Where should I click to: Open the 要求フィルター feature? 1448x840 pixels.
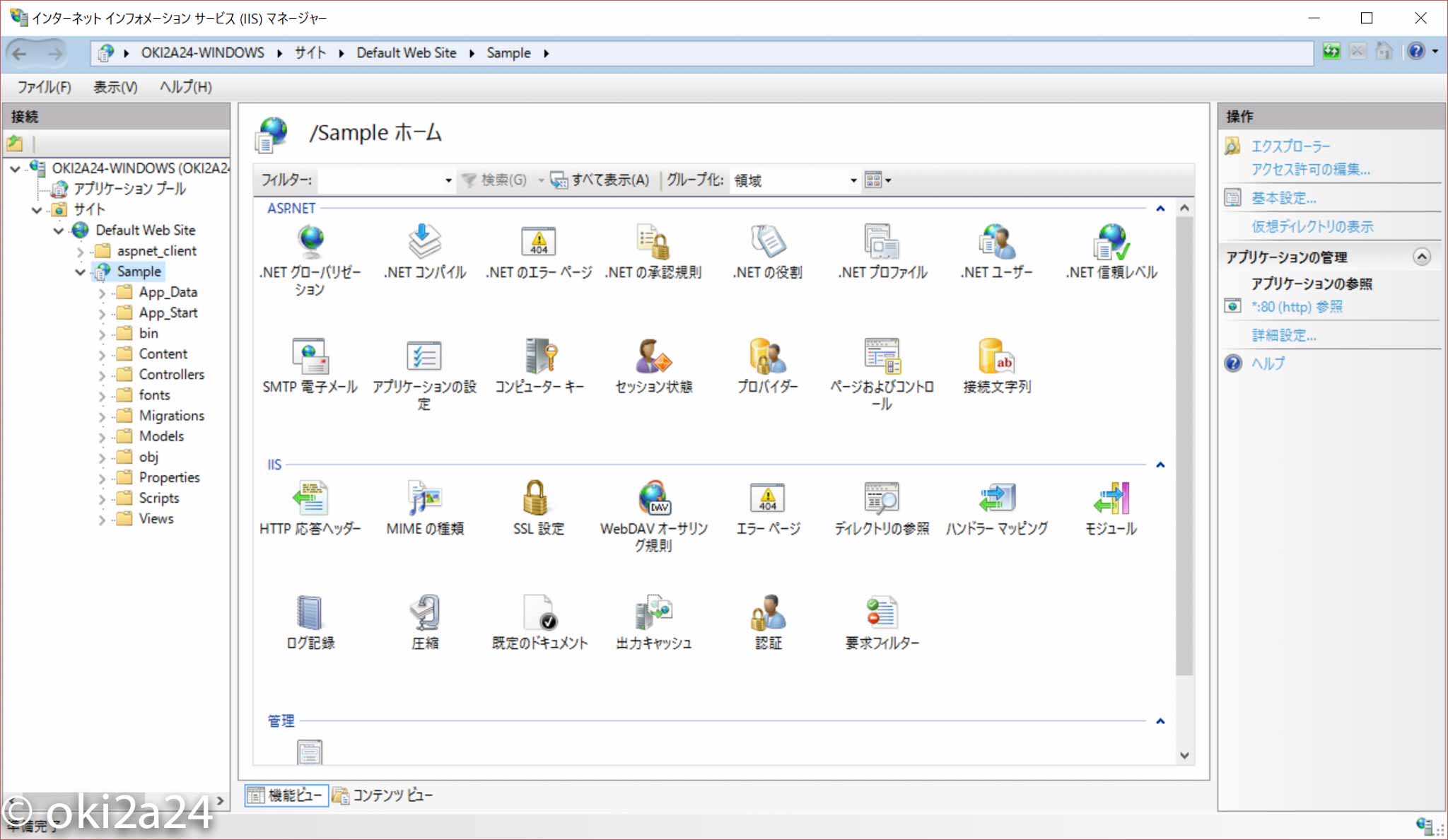(x=880, y=614)
